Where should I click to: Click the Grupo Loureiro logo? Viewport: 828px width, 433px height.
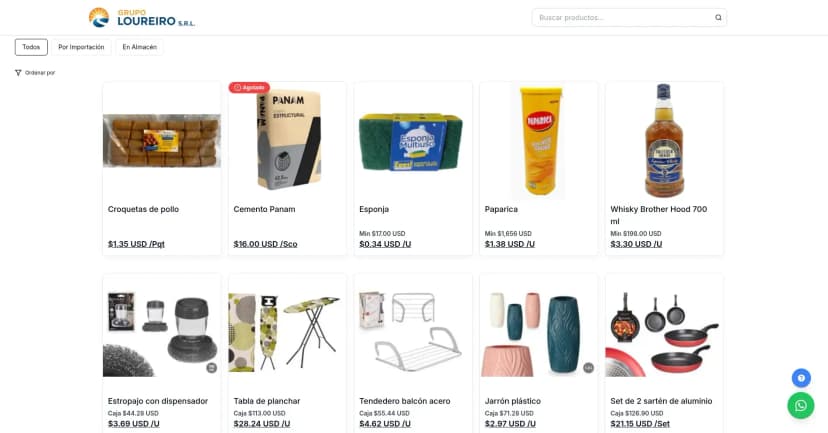pos(142,17)
